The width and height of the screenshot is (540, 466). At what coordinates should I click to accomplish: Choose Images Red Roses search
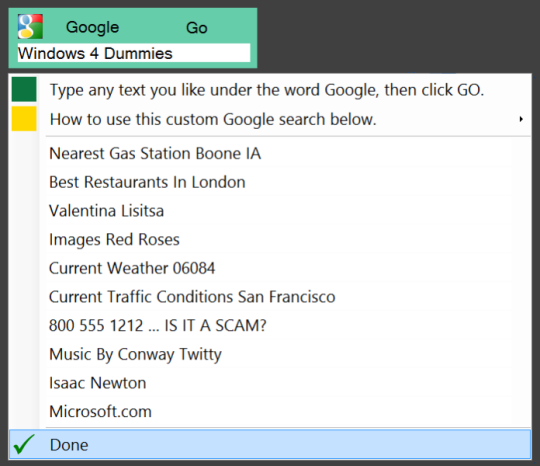click(x=270, y=239)
